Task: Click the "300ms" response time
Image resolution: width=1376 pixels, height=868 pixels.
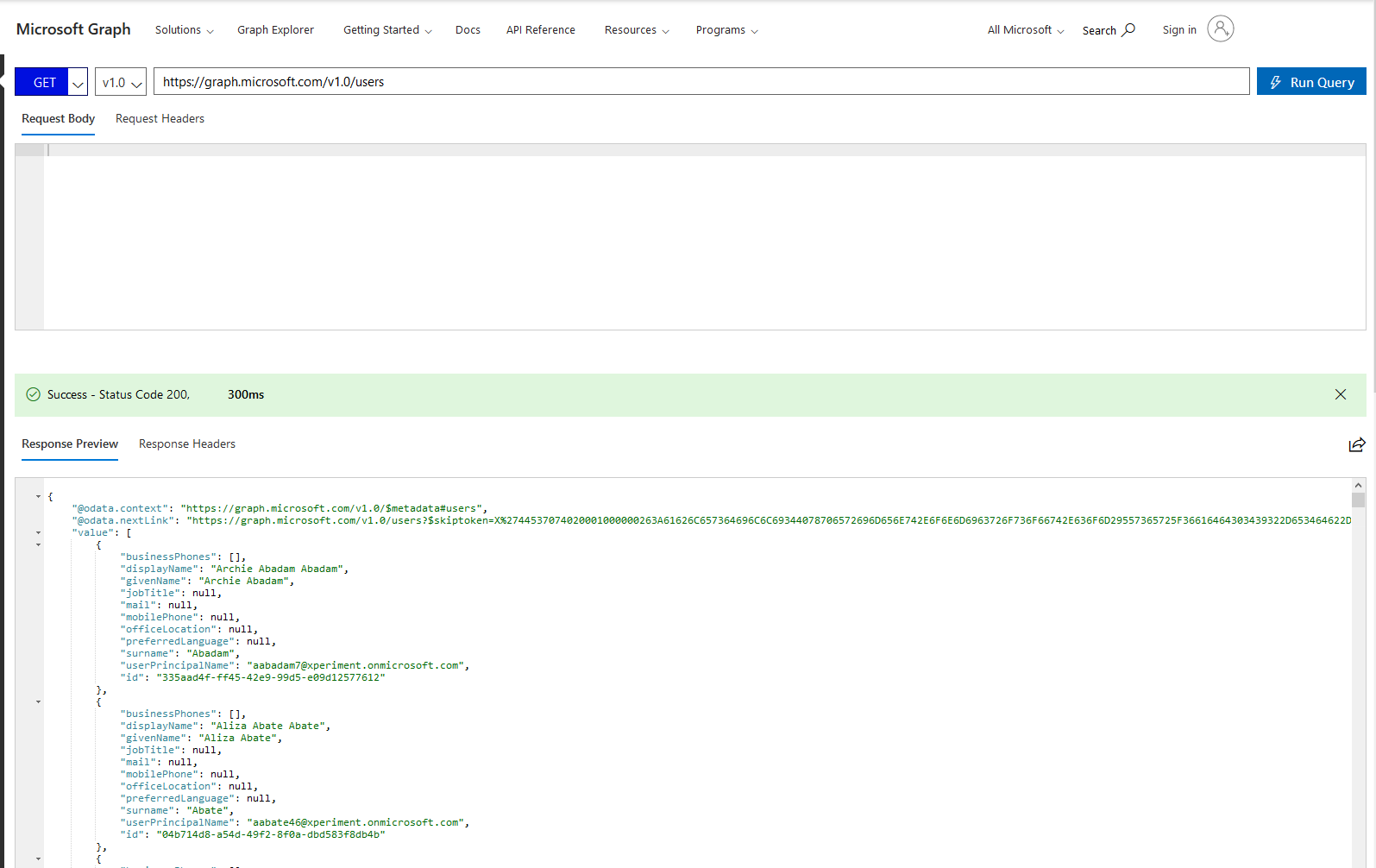Action: tap(246, 394)
